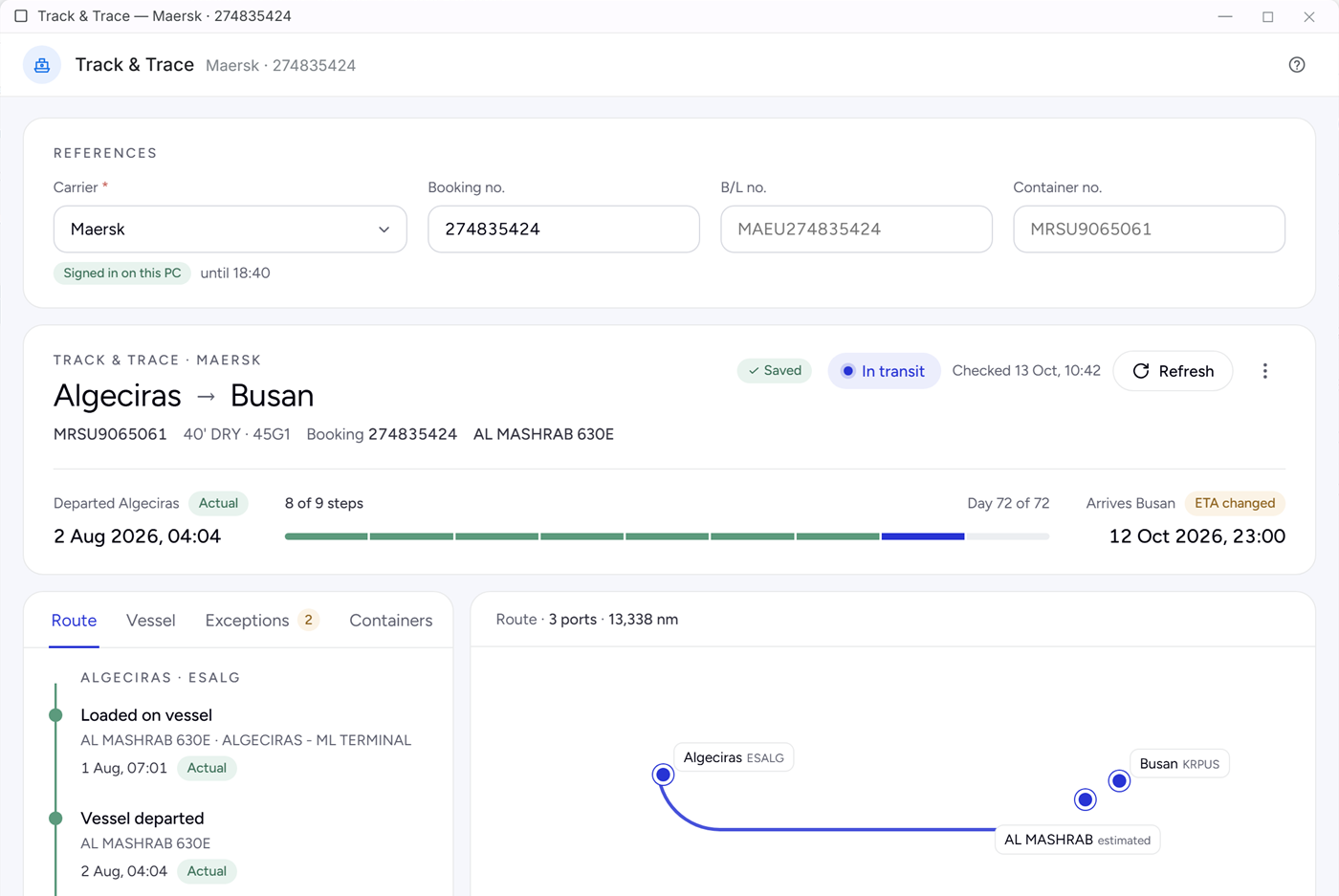Image resolution: width=1339 pixels, height=896 pixels.
Task: Click the Loaded on vessel timeline dot
Action: [x=55, y=715]
